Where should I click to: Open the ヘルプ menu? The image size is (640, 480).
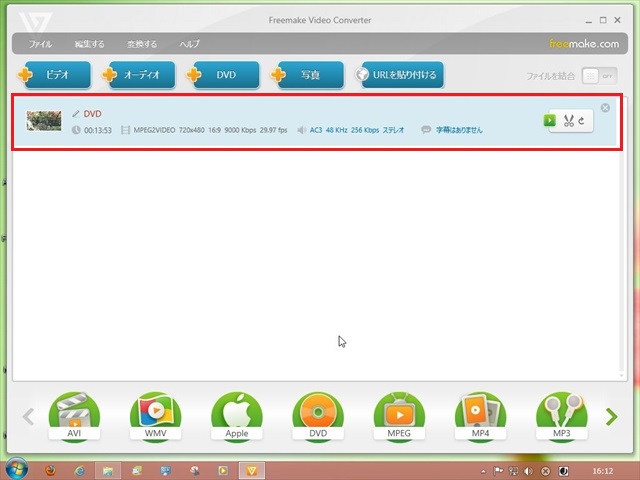[x=189, y=44]
